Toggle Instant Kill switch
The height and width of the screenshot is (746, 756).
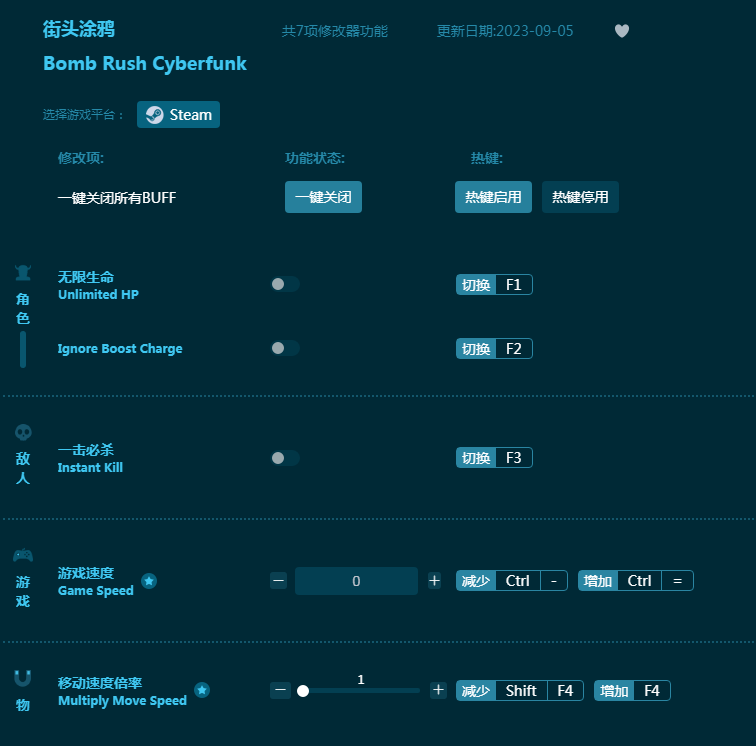tap(285, 458)
